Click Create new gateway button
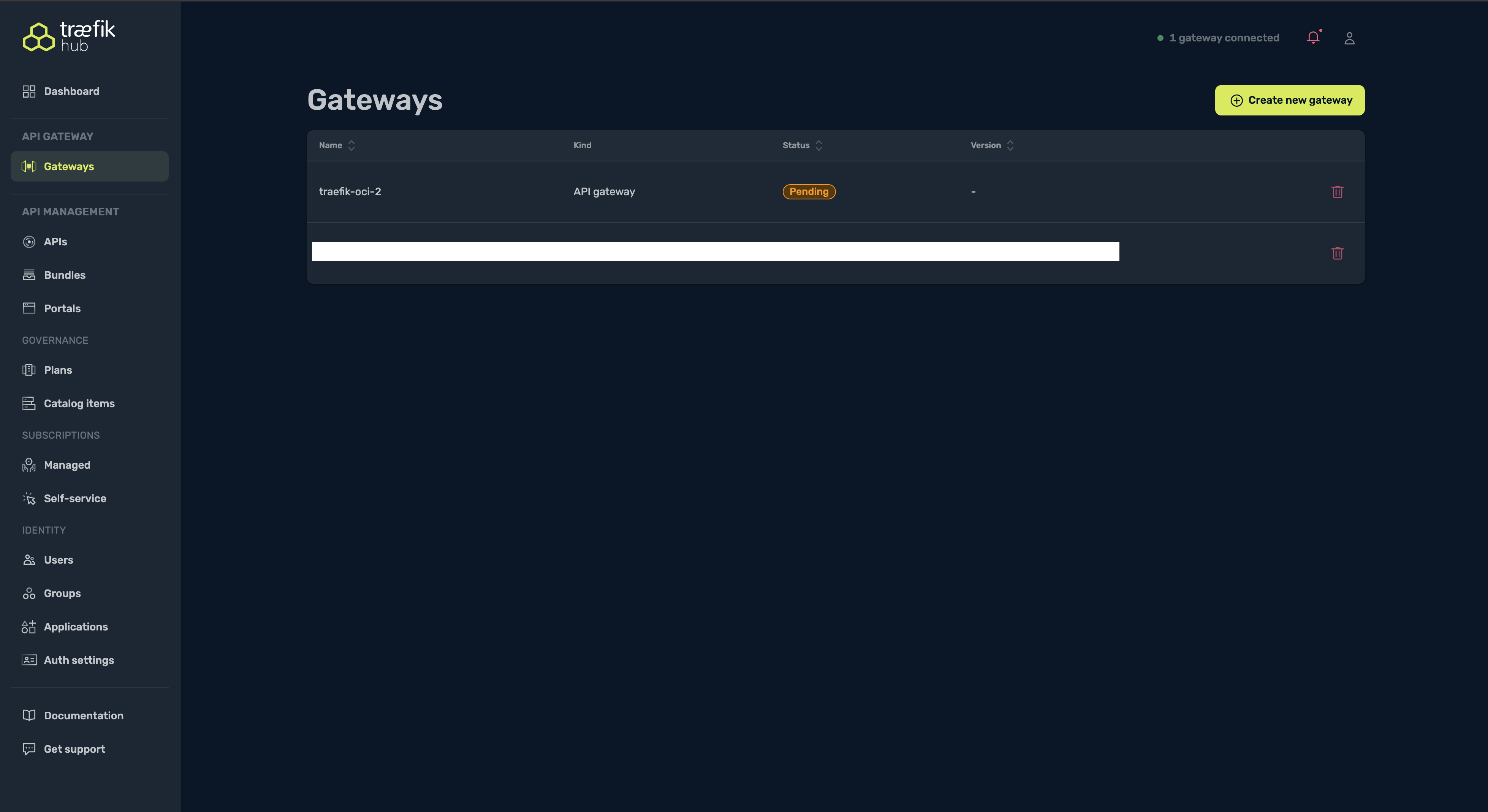The image size is (1488, 812). [1289, 101]
